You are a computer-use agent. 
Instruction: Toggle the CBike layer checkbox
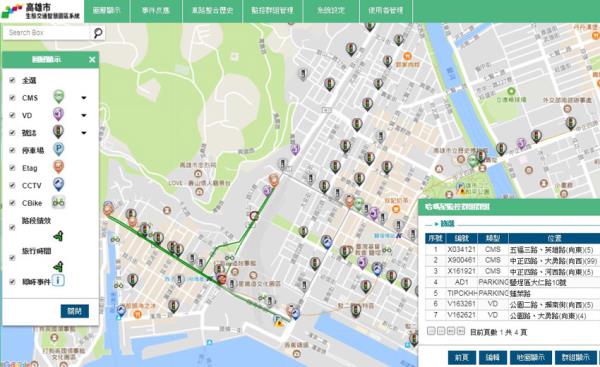coord(12,203)
